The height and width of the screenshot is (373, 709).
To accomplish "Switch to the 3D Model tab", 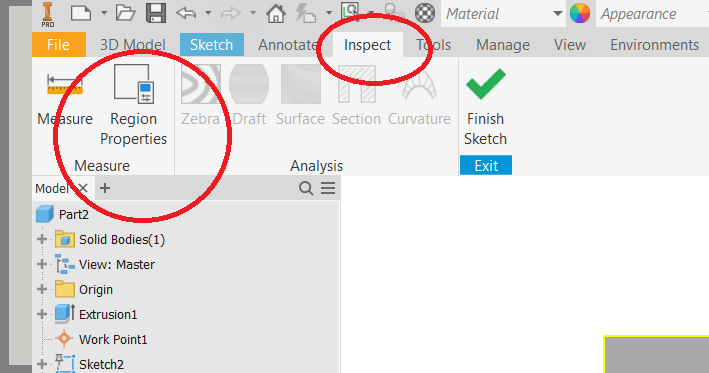I will pos(132,45).
